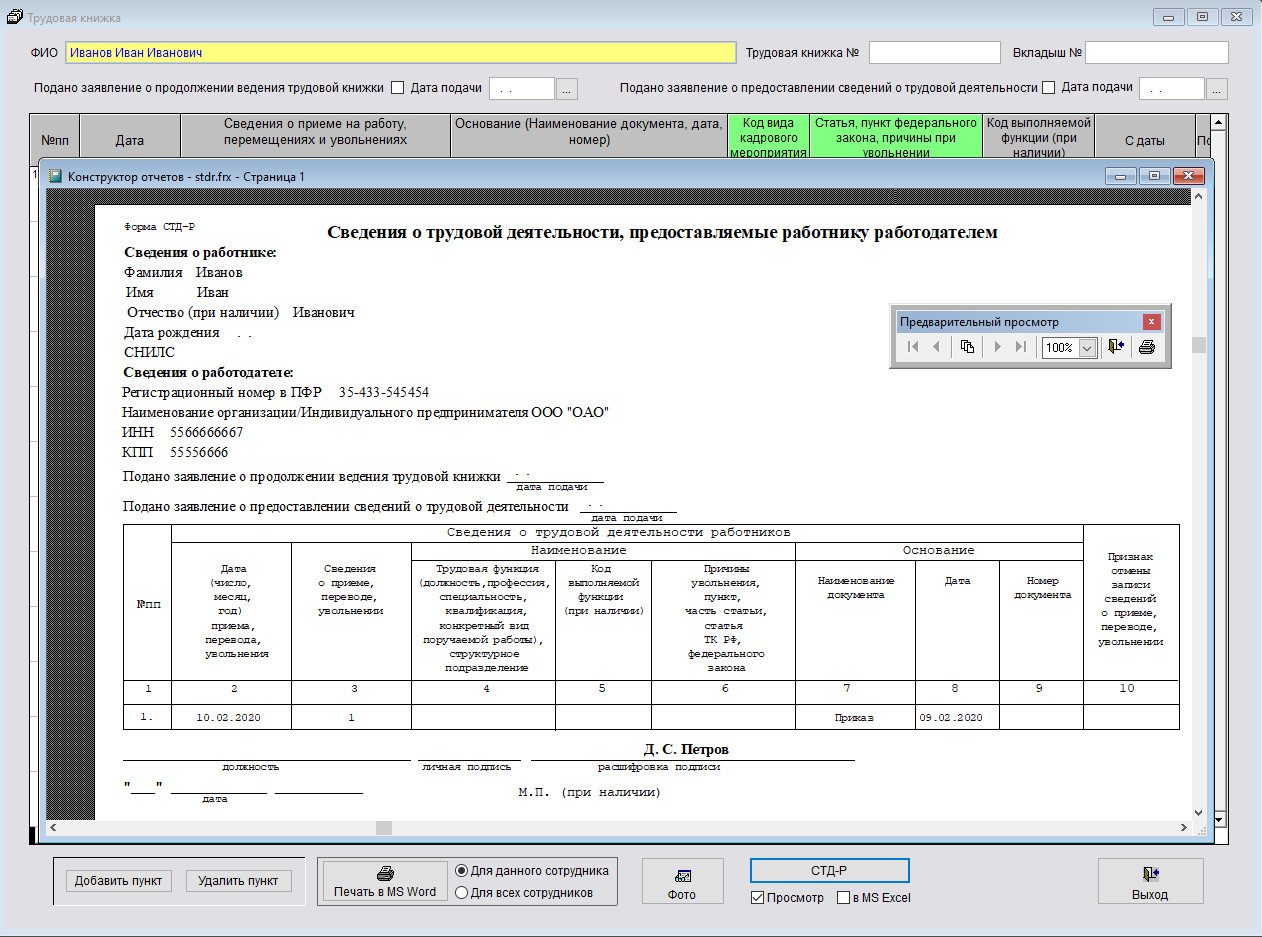Click the СТД-Р button
The image size is (1262, 937).
(829, 870)
